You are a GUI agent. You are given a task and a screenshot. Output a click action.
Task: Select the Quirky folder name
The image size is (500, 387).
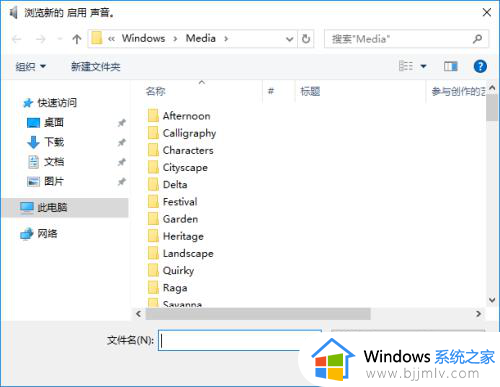pyautogui.click(x=178, y=271)
